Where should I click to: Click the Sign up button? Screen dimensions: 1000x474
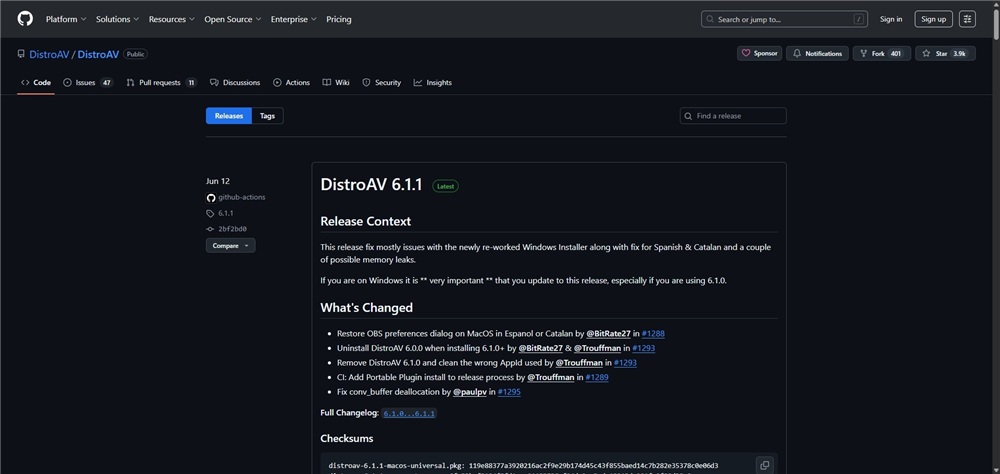tap(934, 19)
